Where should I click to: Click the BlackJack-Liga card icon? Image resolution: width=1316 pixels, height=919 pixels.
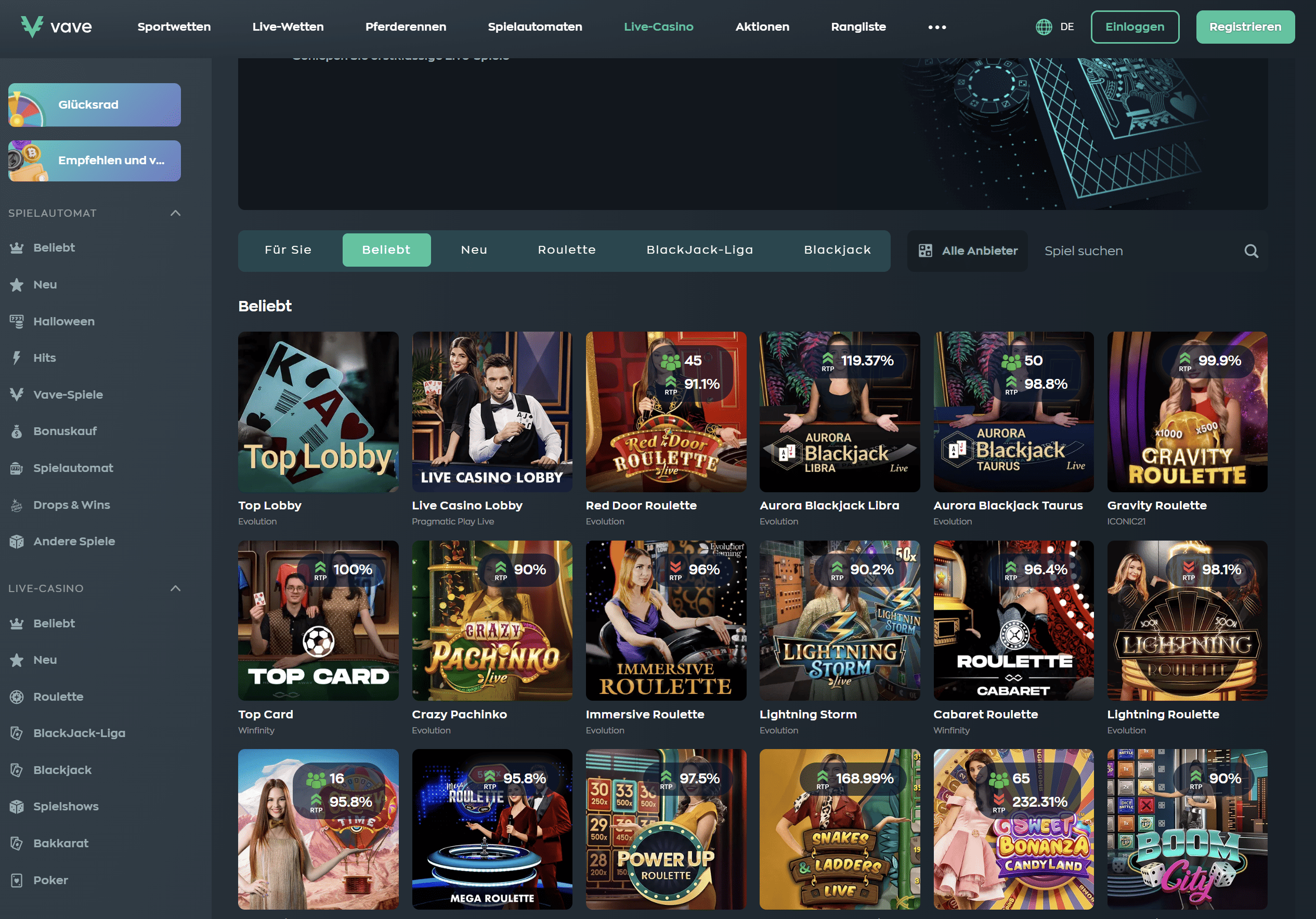point(17,733)
